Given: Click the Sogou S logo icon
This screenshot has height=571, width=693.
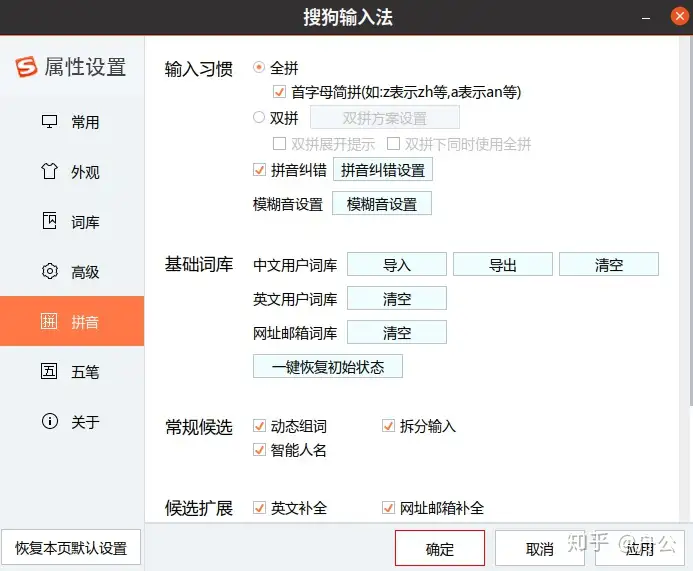Looking at the screenshot, I should (x=26, y=67).
